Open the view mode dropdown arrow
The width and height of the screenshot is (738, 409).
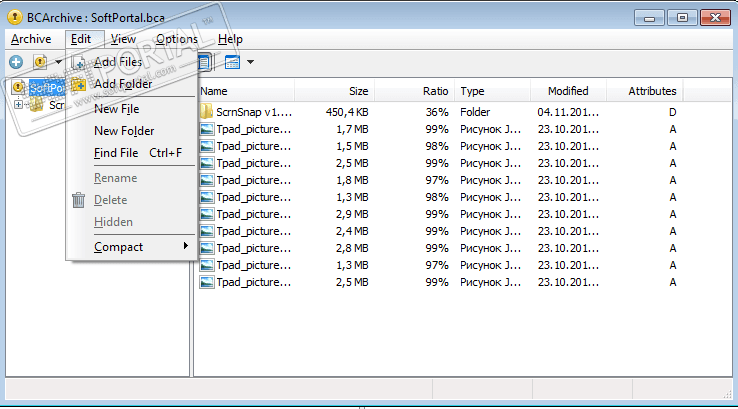point(250,62)
